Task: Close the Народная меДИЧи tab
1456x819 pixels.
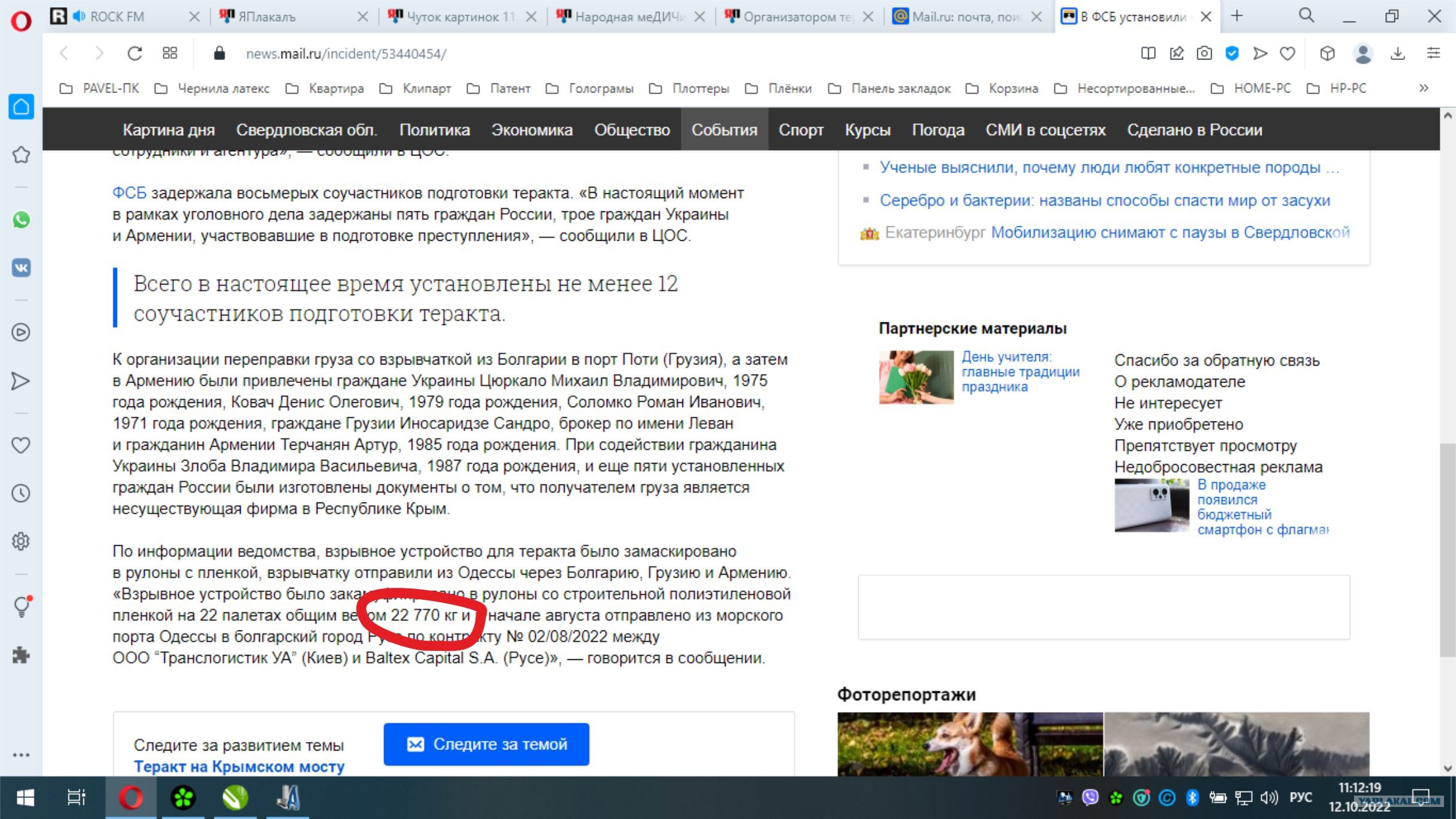Action: pyautogui.click(x=700, y=17)
